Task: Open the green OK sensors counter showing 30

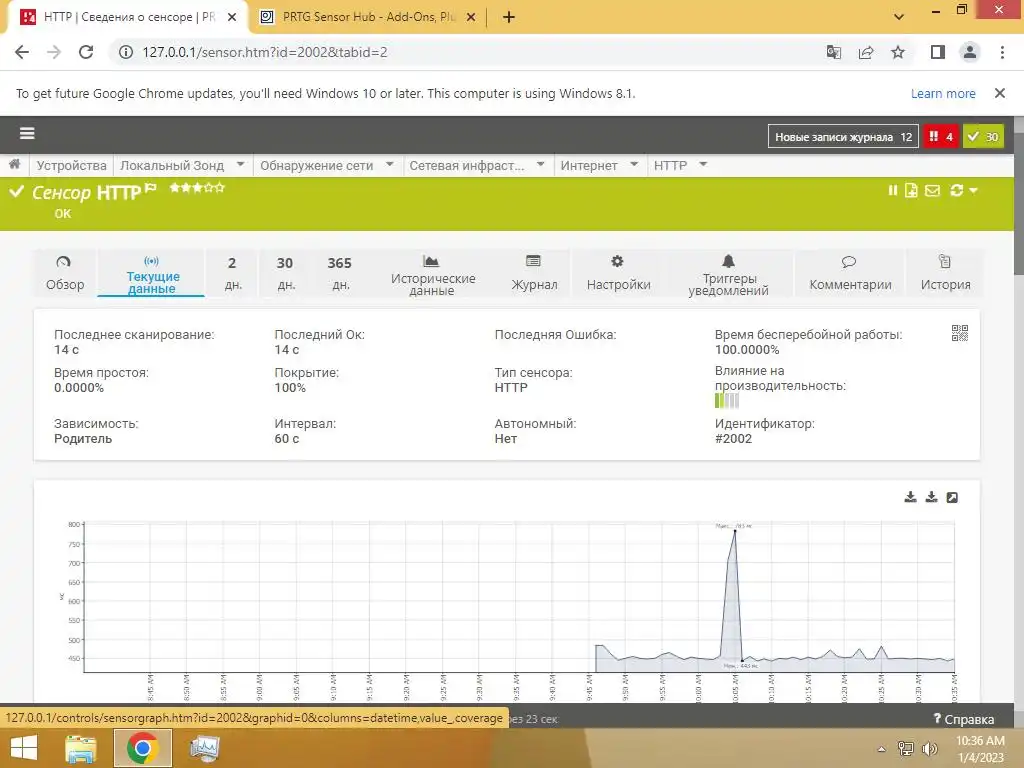Action: click(x=983, y=136)
